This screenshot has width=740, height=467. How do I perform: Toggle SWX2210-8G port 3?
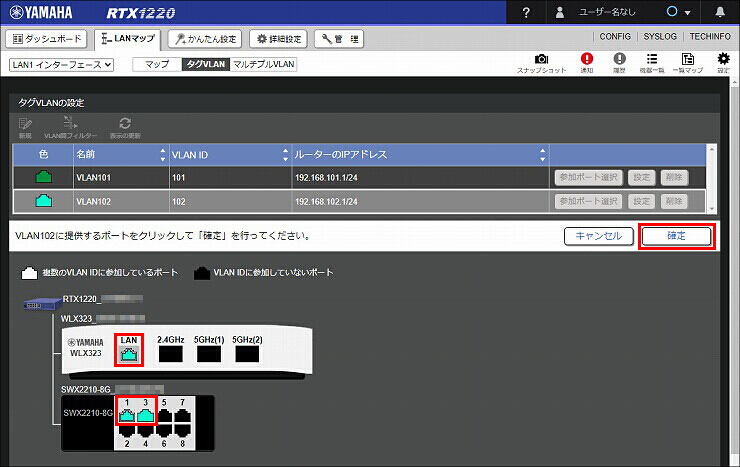click(145, 416)
